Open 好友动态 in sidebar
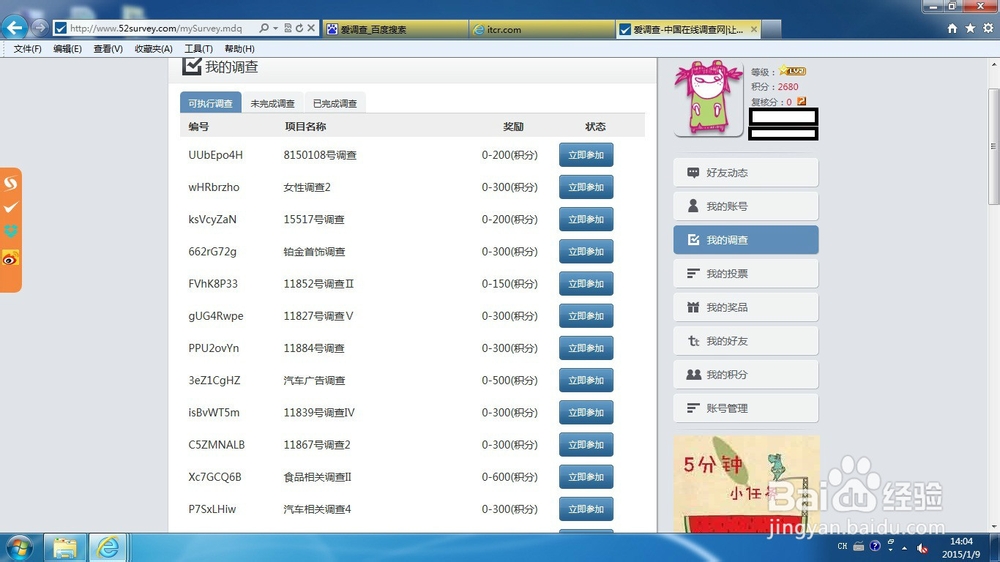1000x562 pixels. [x=746, y=173]
